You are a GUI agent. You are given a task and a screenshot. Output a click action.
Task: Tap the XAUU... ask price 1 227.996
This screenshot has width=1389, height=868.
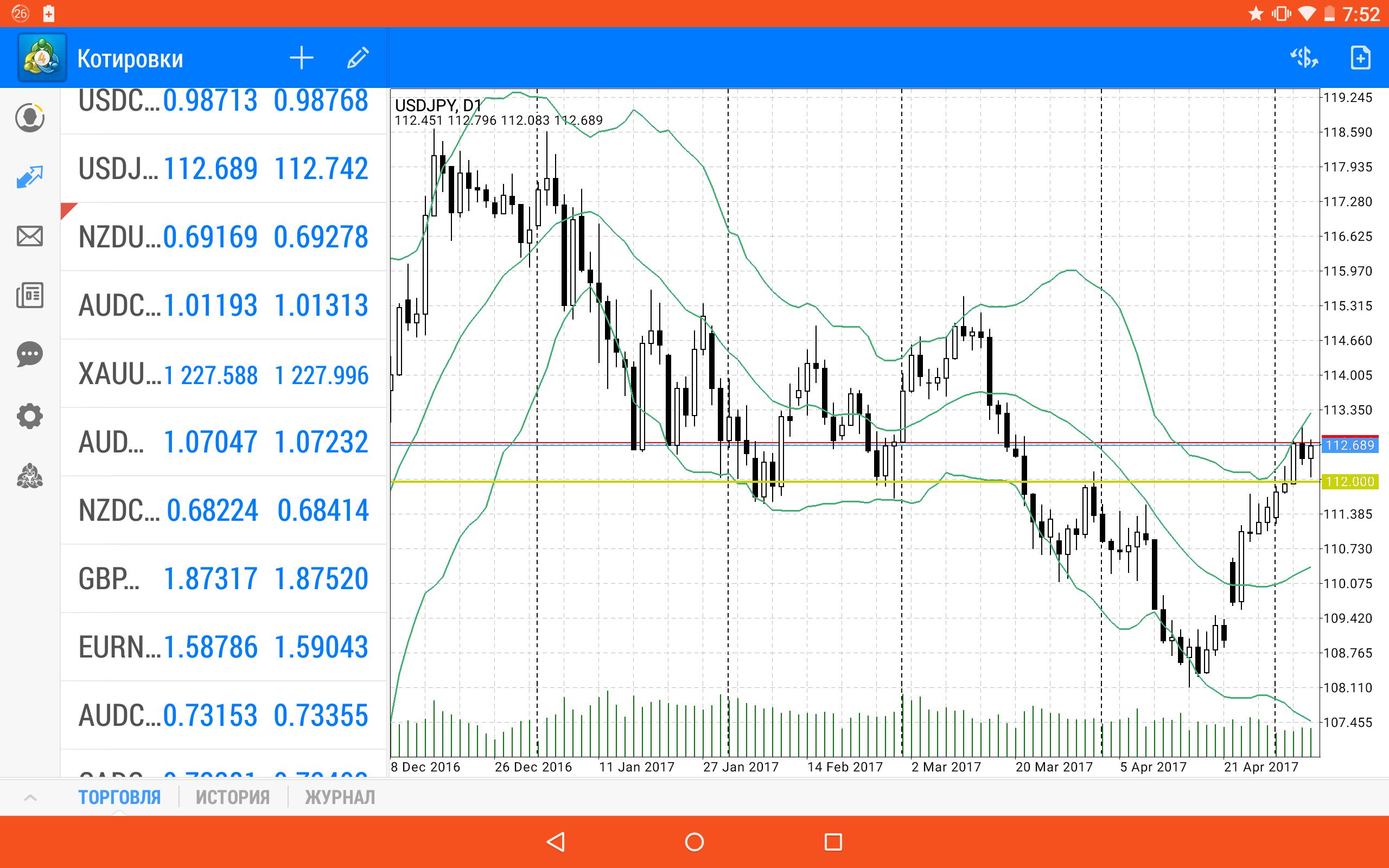click(321, 375)
